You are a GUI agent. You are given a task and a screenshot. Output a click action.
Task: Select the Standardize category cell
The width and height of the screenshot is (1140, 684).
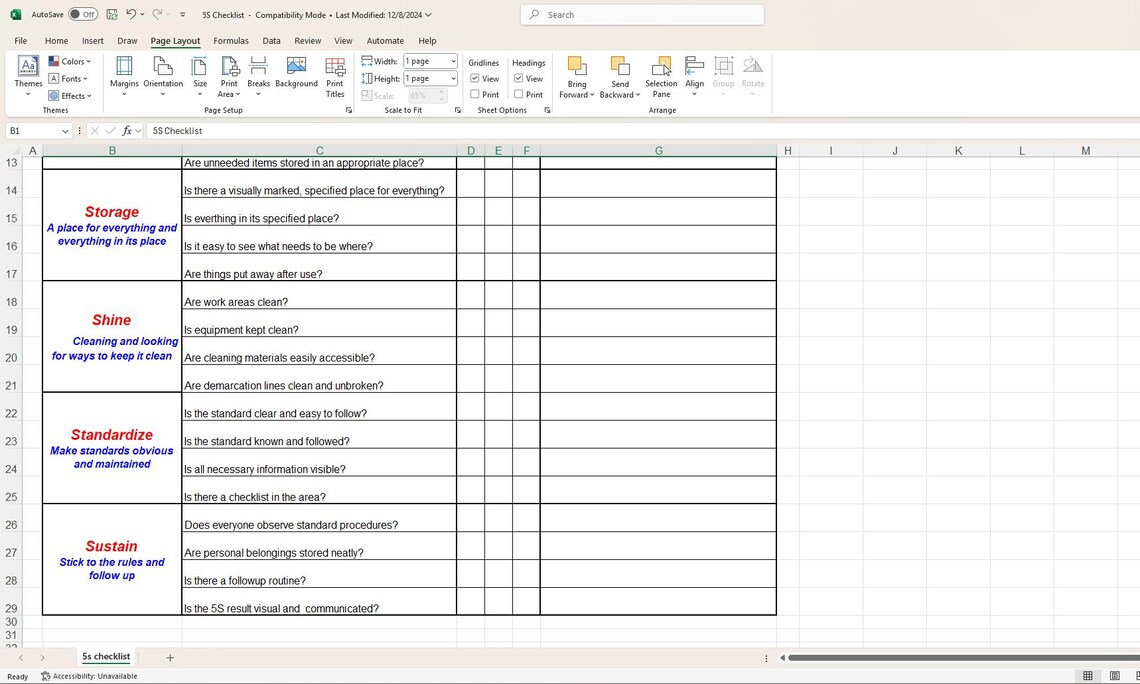pos(112,448)
